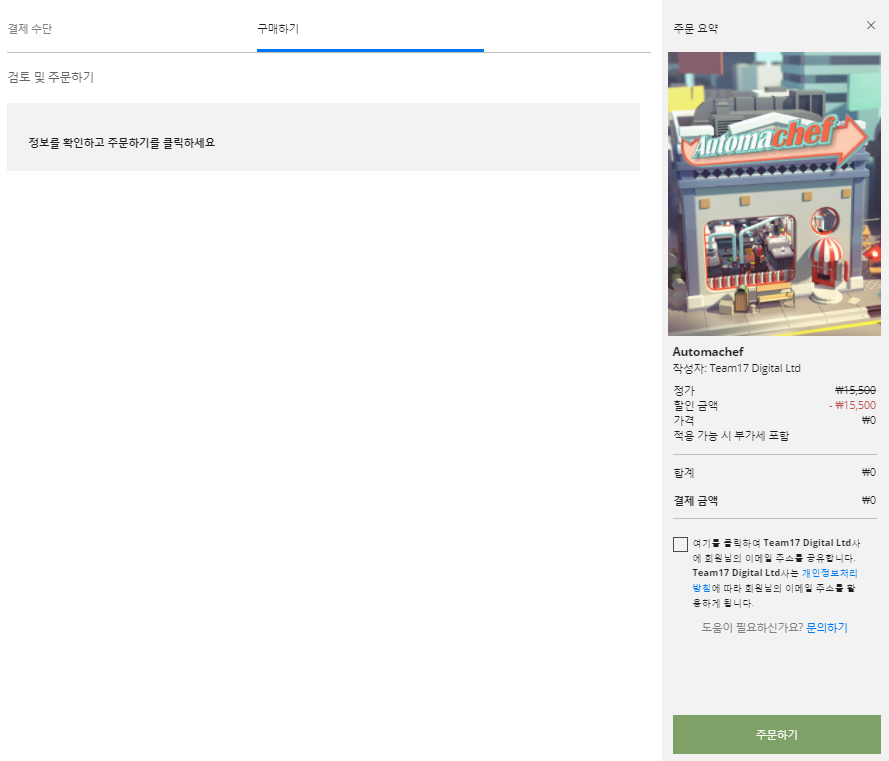Viewport: 889px width, 761px height.
Task: Select the 적용 가능 시 부가세 포함 note
Action: coord(731,436)
